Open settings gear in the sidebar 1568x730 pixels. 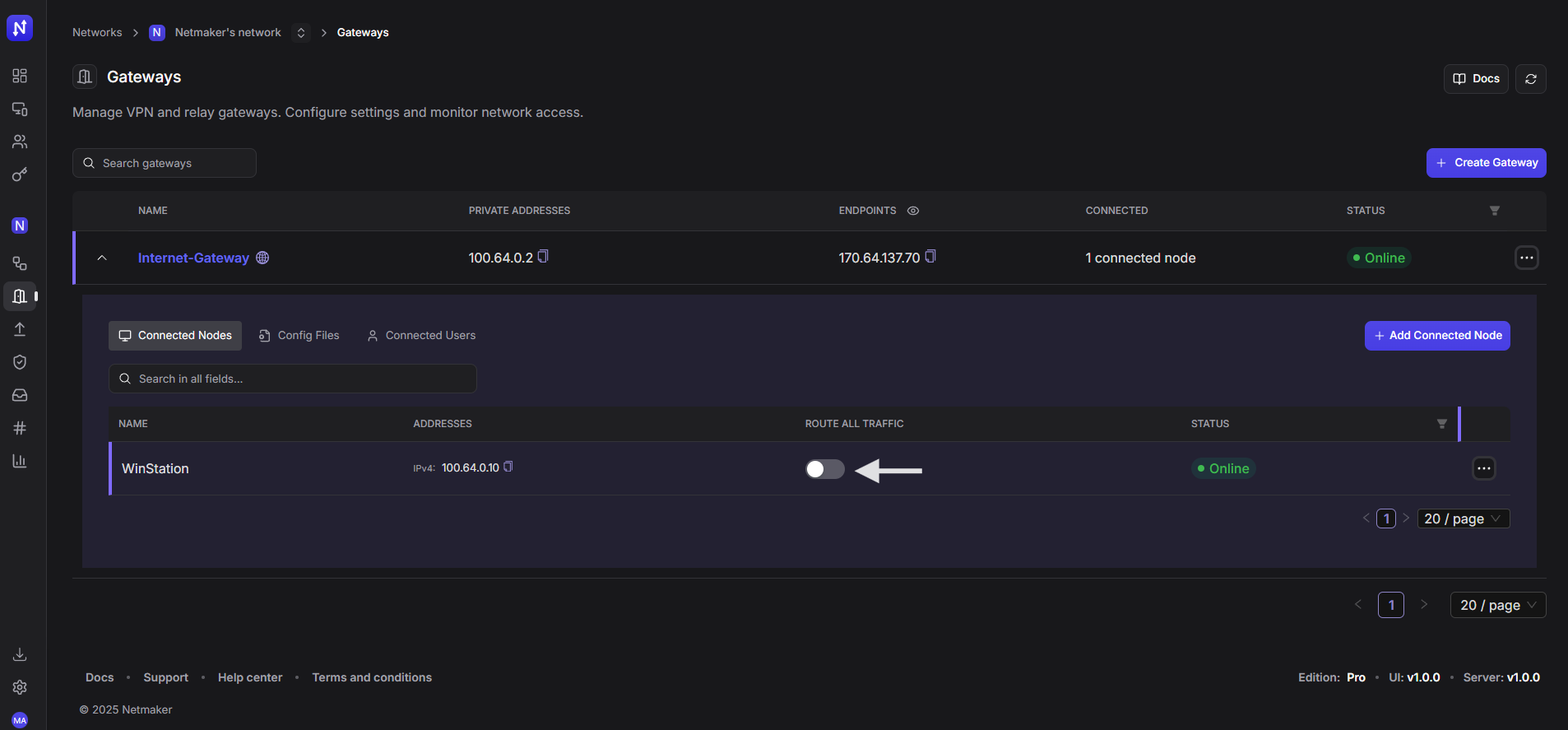pos(20,687)
